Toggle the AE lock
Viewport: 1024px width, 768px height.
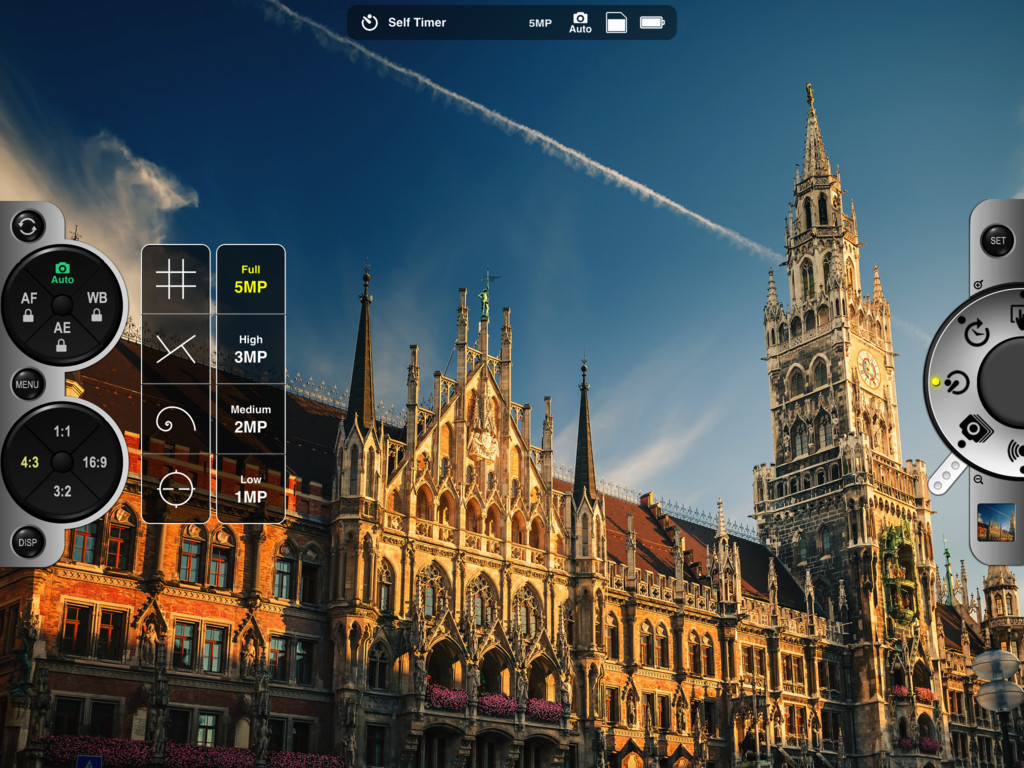62,335
